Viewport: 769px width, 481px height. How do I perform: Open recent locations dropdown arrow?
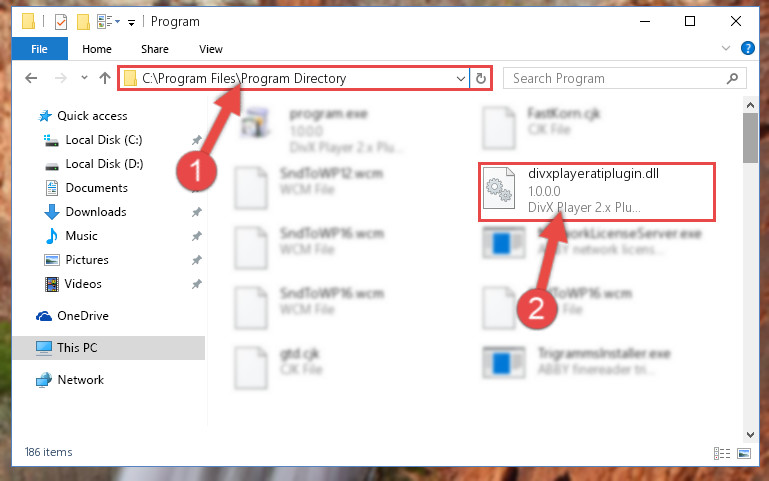pyautogui.click(x=84, y=77)
